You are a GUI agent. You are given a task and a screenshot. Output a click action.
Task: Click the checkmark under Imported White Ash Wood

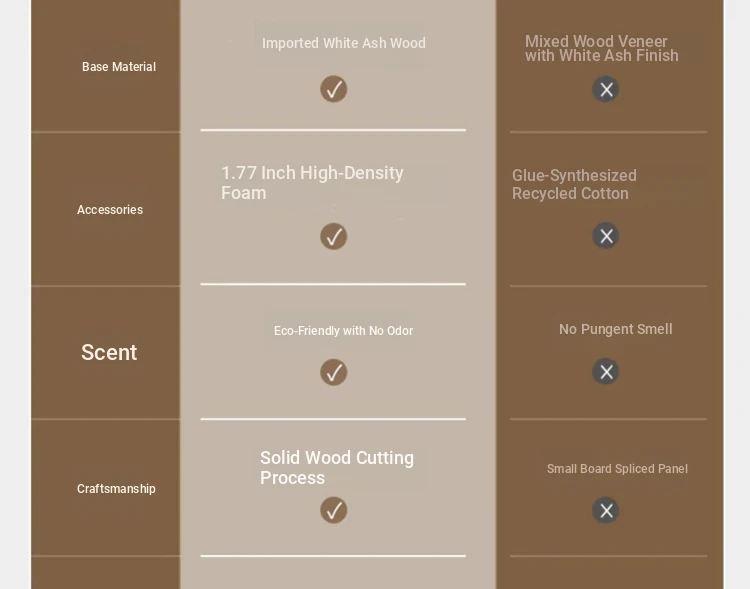pyautogui.click(x=333, y=89)
